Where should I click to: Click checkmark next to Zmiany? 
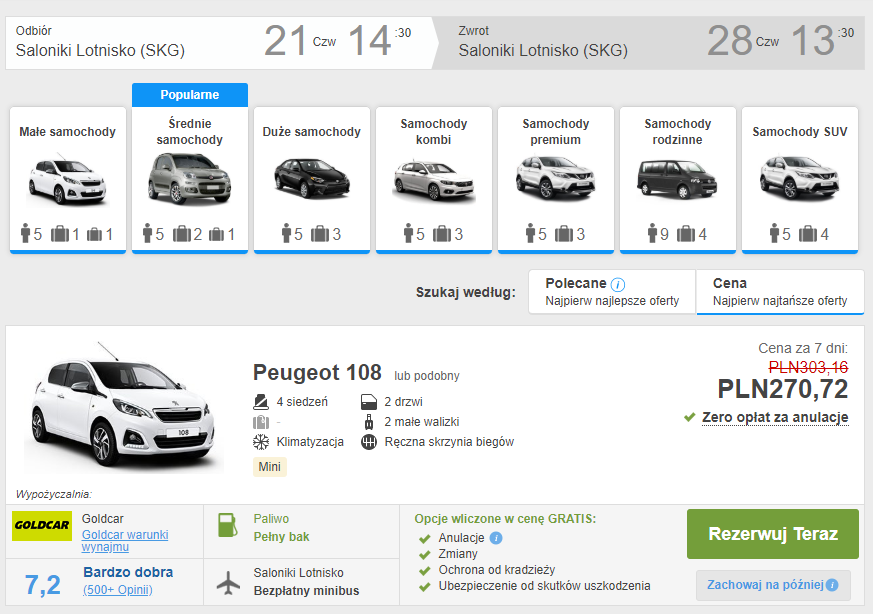tap(425, 554)
